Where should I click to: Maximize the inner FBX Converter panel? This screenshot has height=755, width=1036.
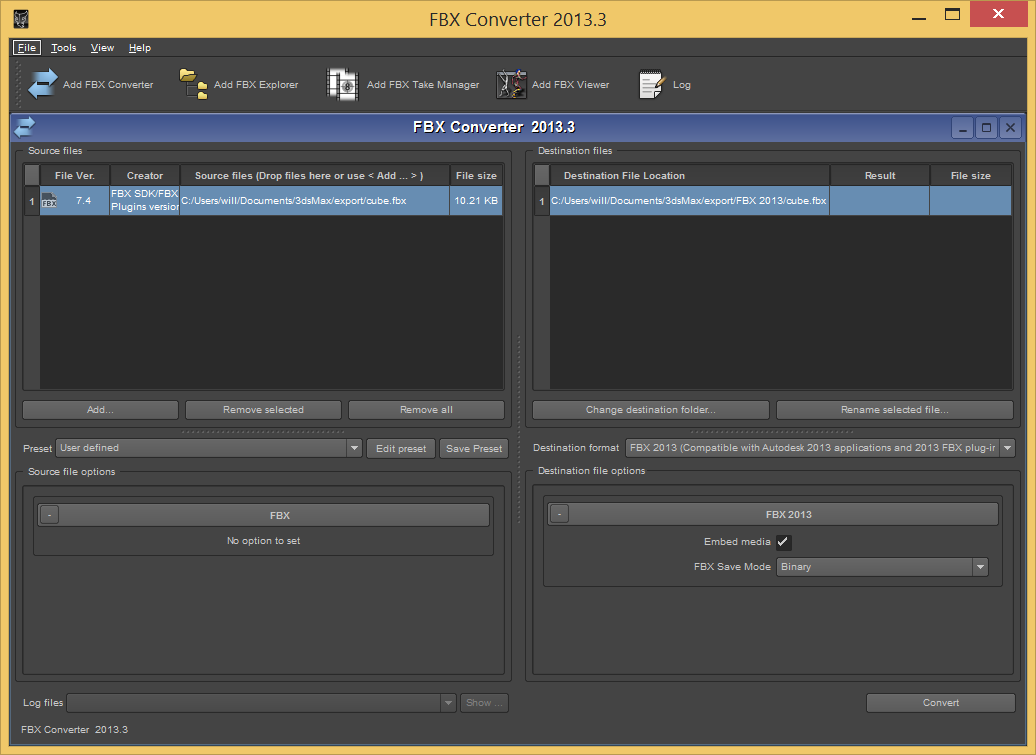coord(986,127)
